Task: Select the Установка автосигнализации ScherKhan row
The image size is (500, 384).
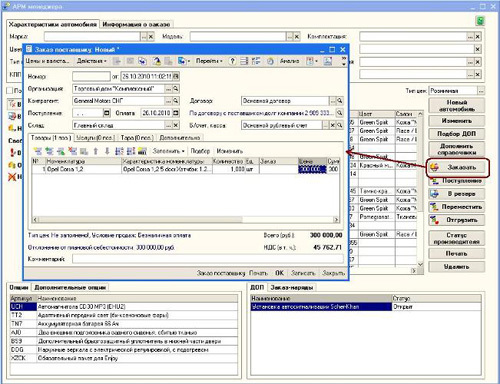Action: pos(366,307)
